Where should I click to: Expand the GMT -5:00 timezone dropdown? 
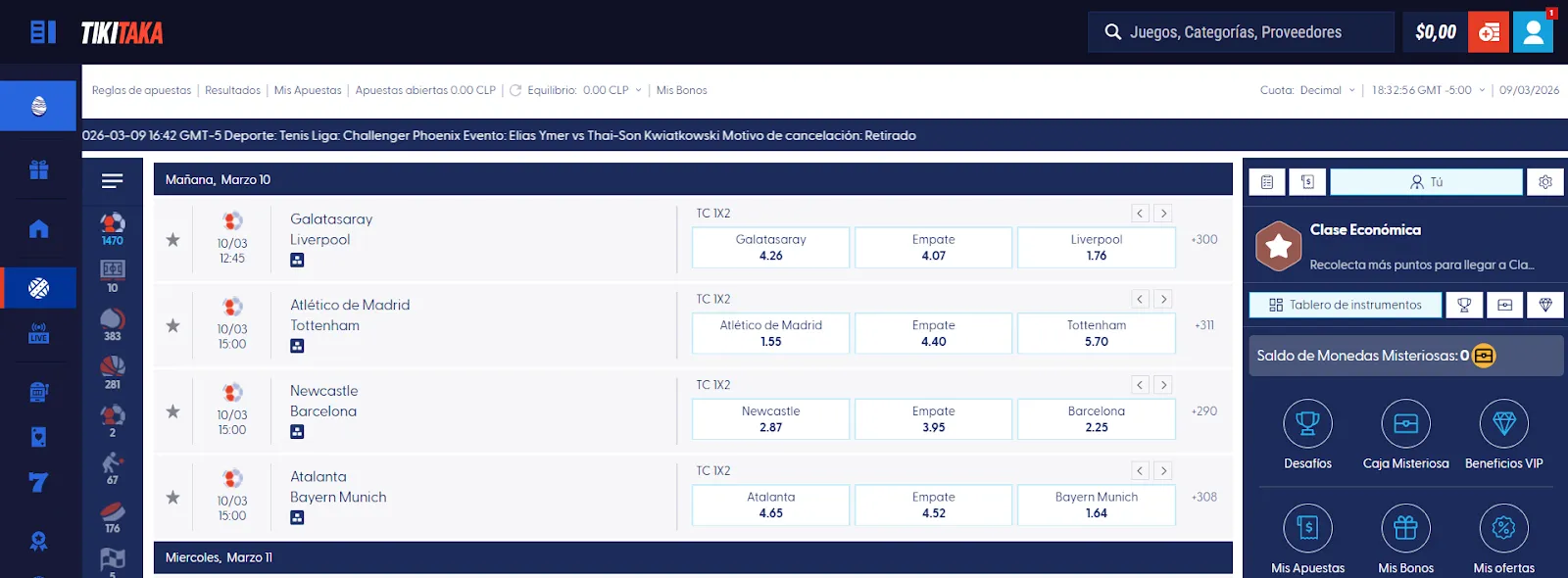pyautogui.click(x=1429, y=90)
